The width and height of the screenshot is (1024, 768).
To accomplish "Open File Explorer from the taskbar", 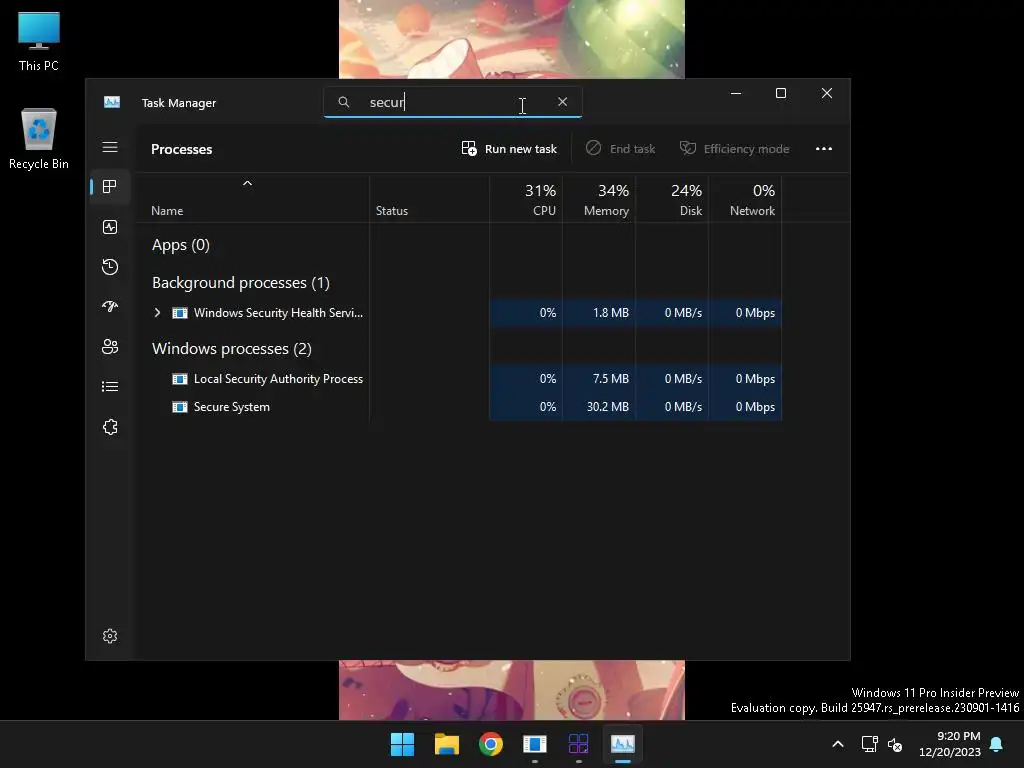I will coord(447,744).
